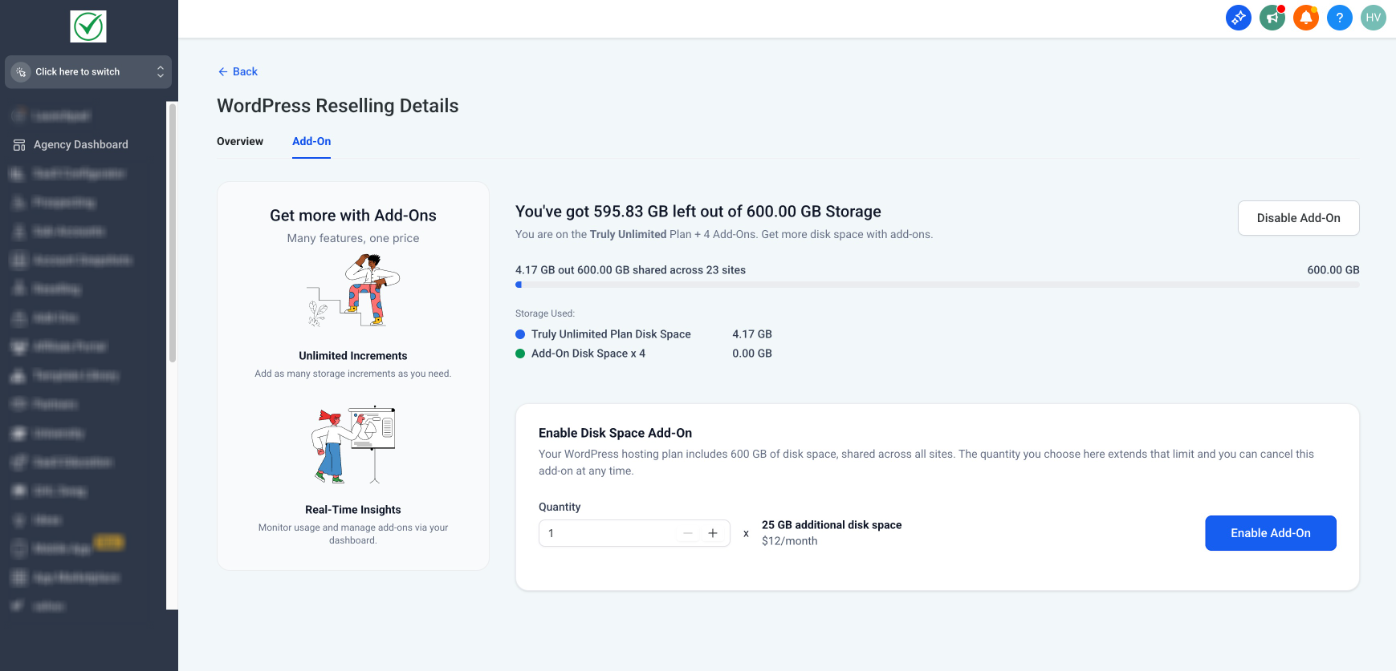The height and width of the screenshot is (671, 1396).
Task: Open the megaphone announcements icon
Action: click(1272, 17)
